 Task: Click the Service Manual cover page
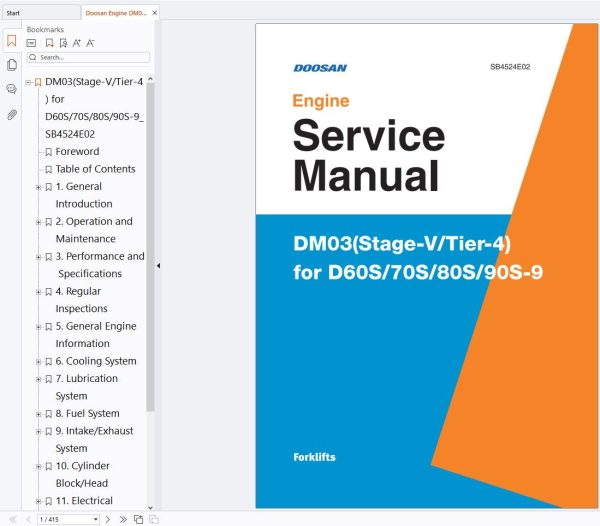427,266
